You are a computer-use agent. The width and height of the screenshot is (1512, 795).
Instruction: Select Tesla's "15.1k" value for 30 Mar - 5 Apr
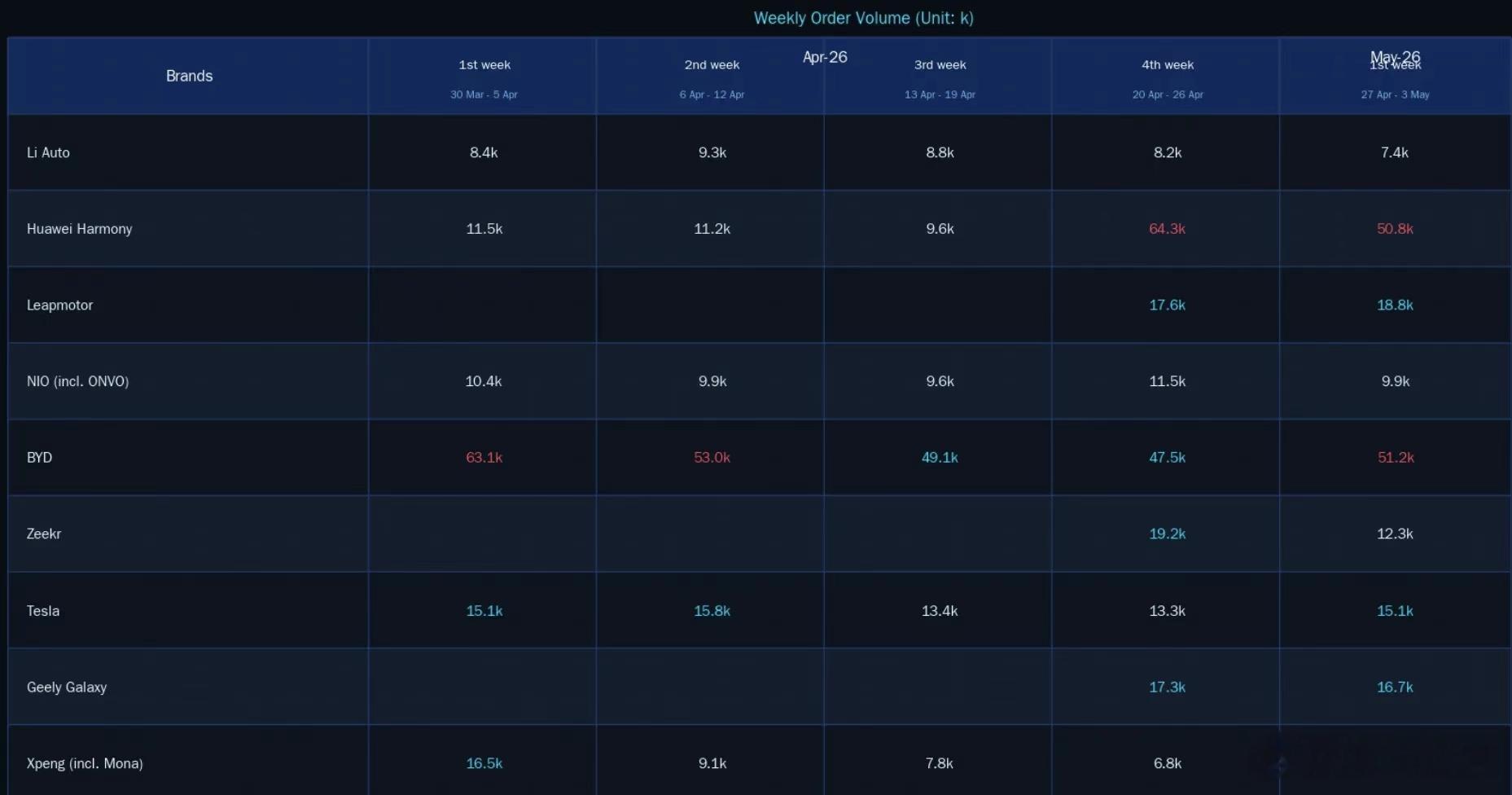click(484, 611)
